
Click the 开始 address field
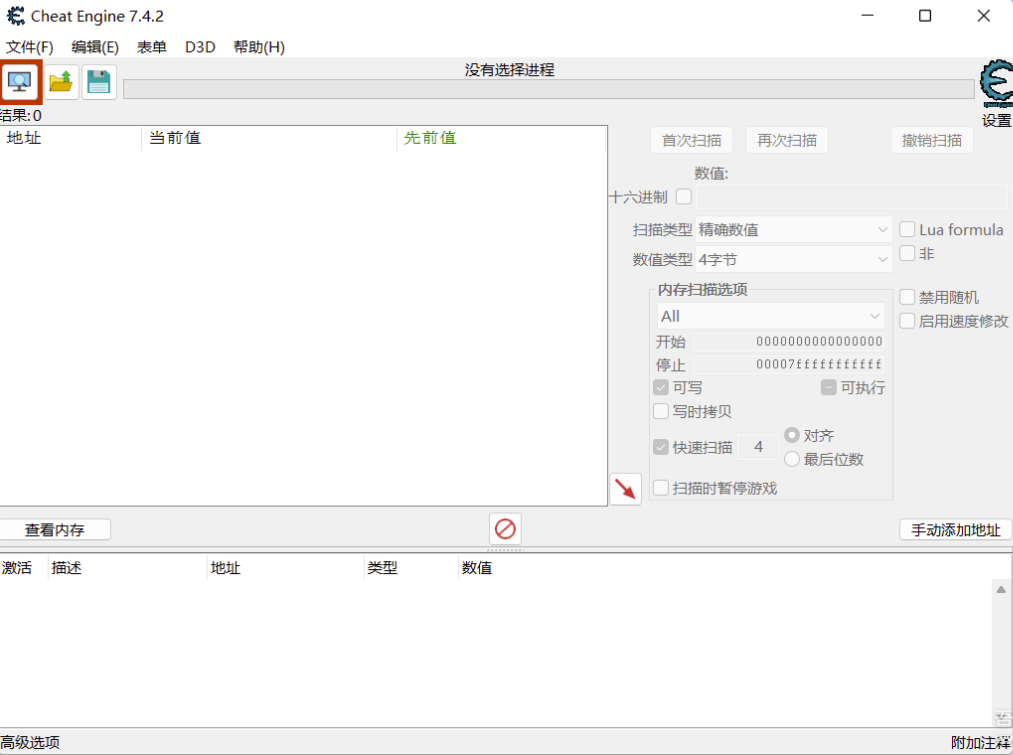pos(789,341)
